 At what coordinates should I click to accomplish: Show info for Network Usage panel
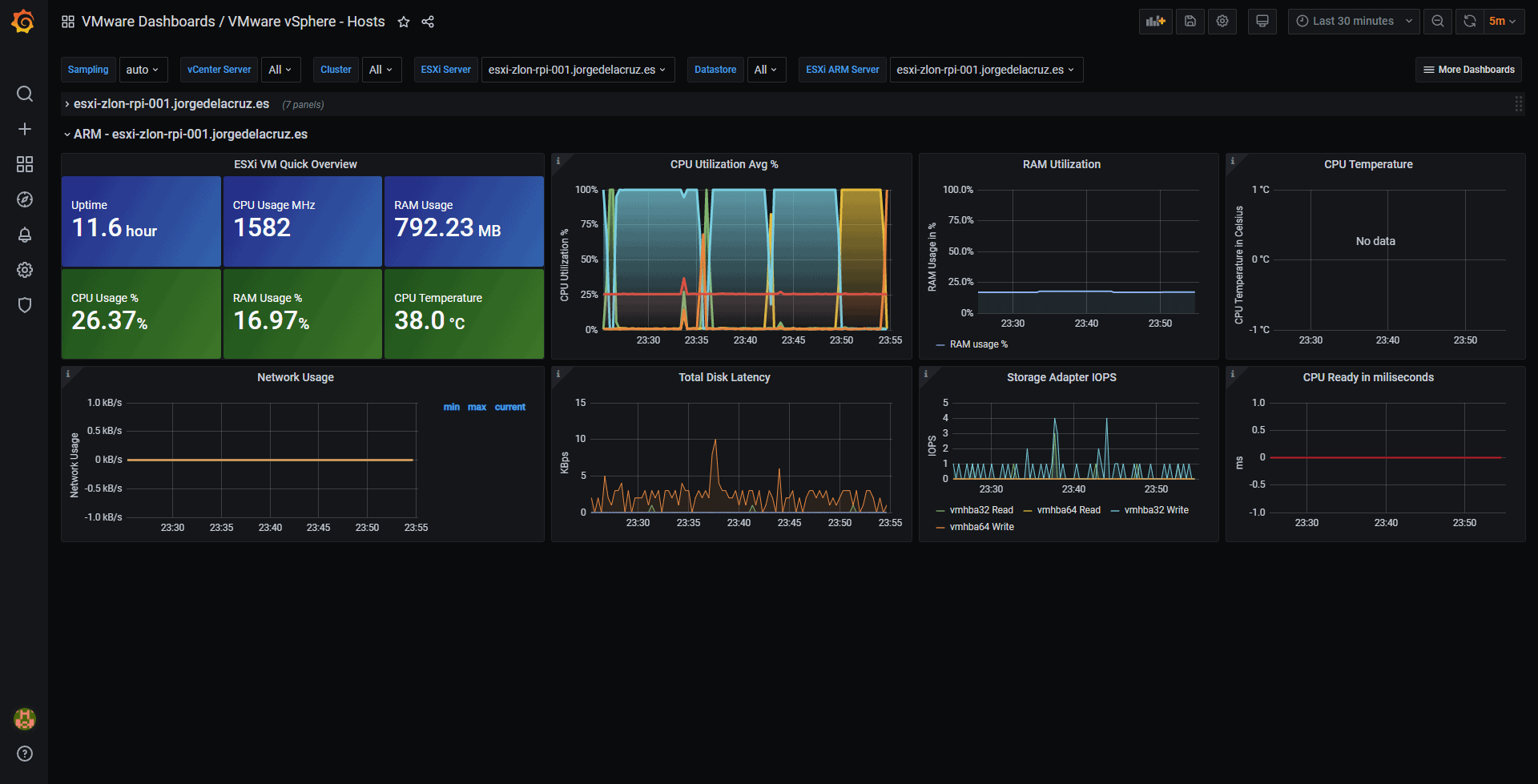68,374
